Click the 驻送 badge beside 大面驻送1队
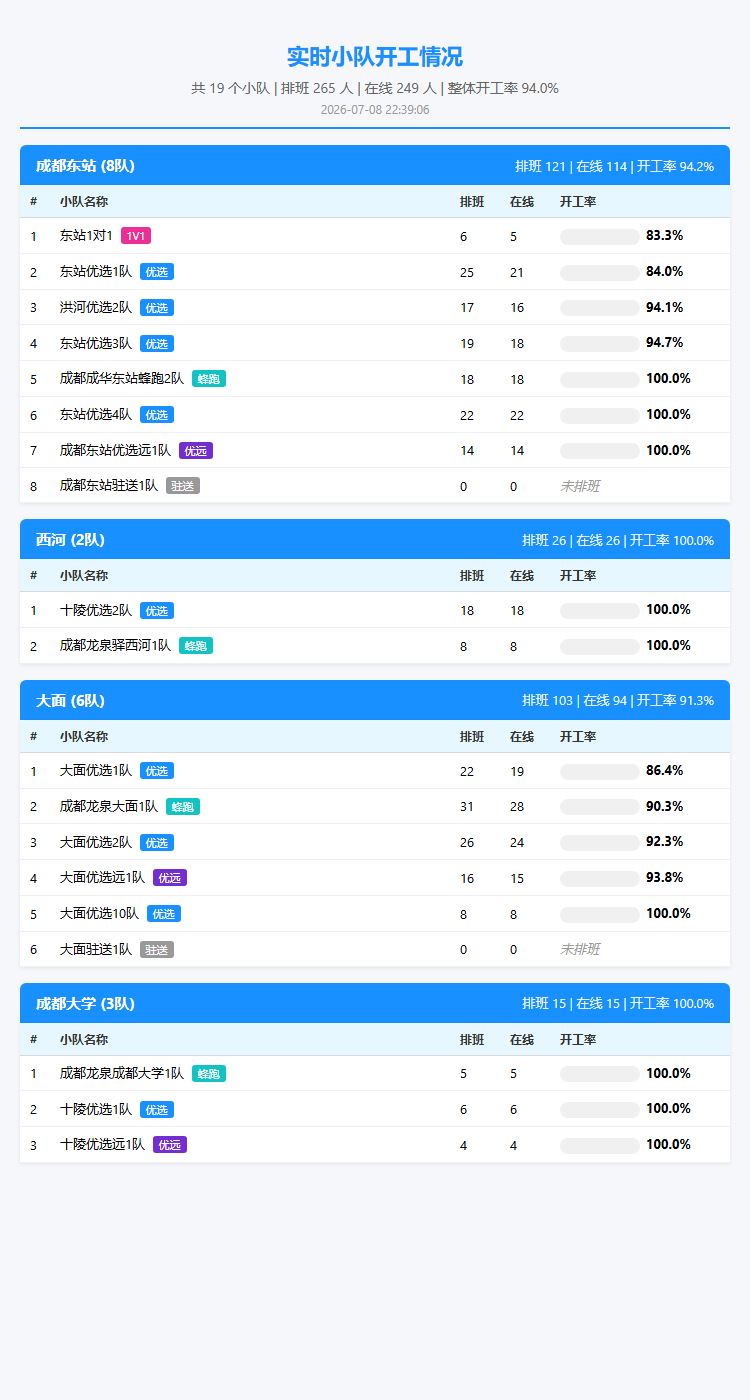The height and width of the screenshot is (1400, 750). tap(157, 950)
